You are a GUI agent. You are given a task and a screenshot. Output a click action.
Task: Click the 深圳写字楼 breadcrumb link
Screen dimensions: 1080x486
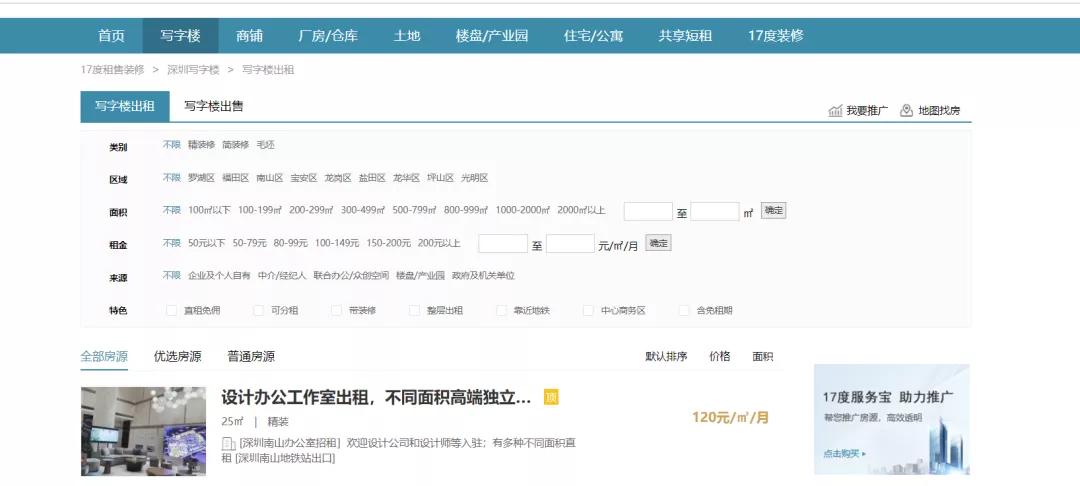[x=193, y=70]
